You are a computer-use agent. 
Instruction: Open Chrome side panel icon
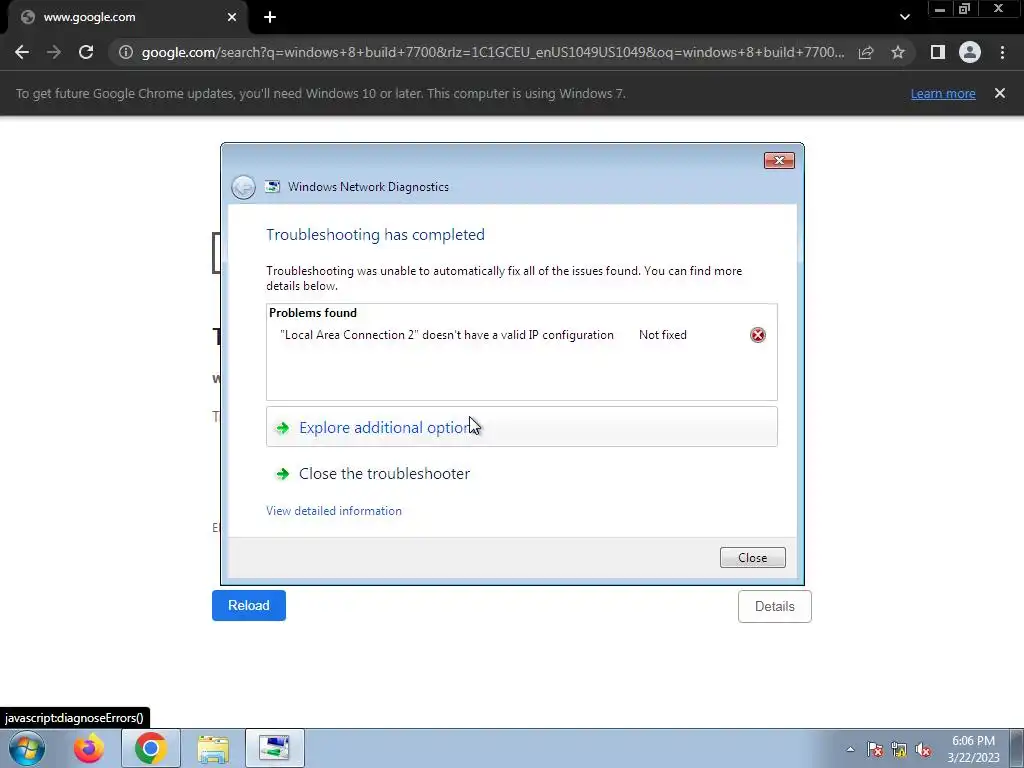(938, 52)
